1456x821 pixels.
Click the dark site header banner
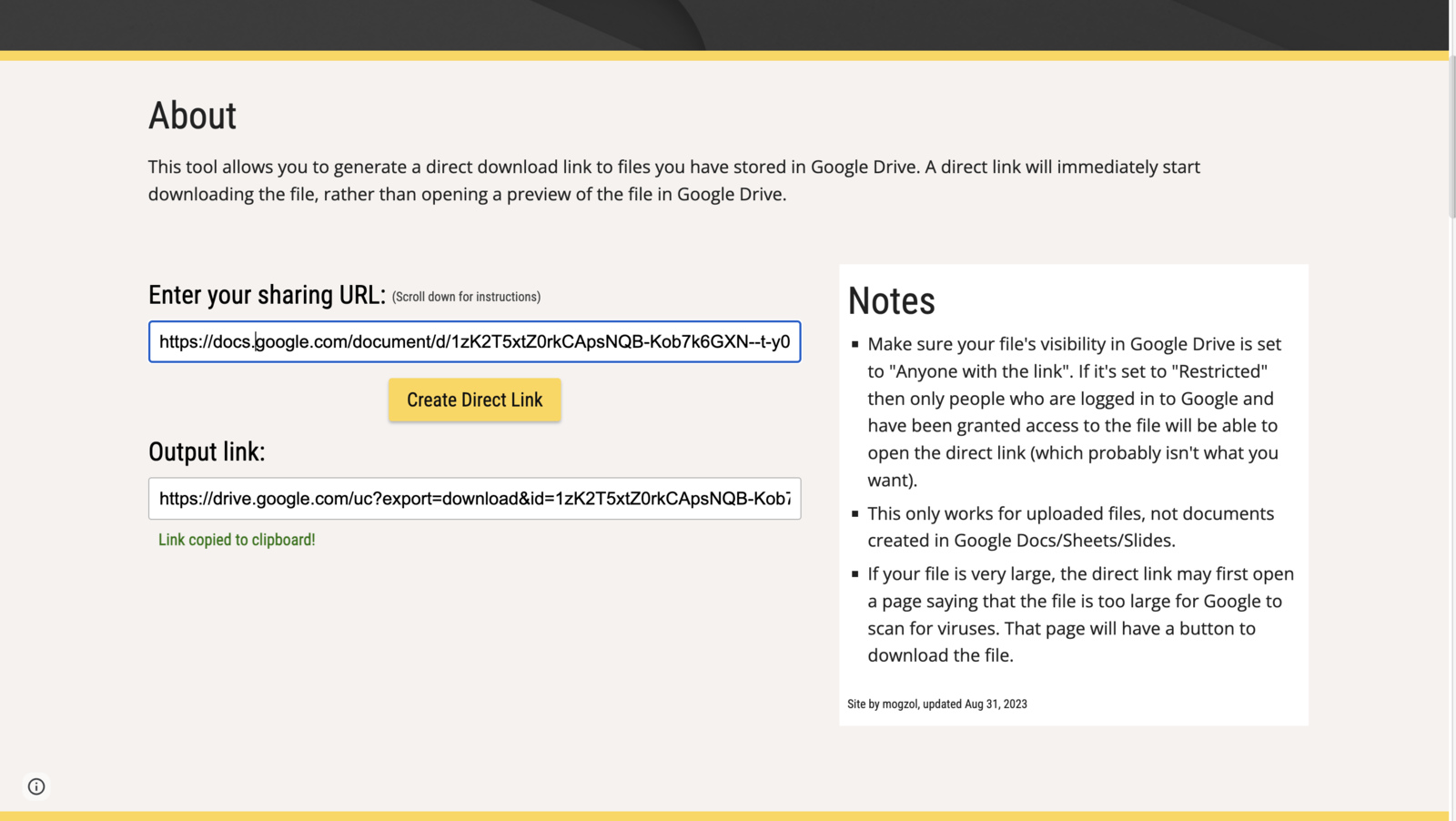[728, 25]
